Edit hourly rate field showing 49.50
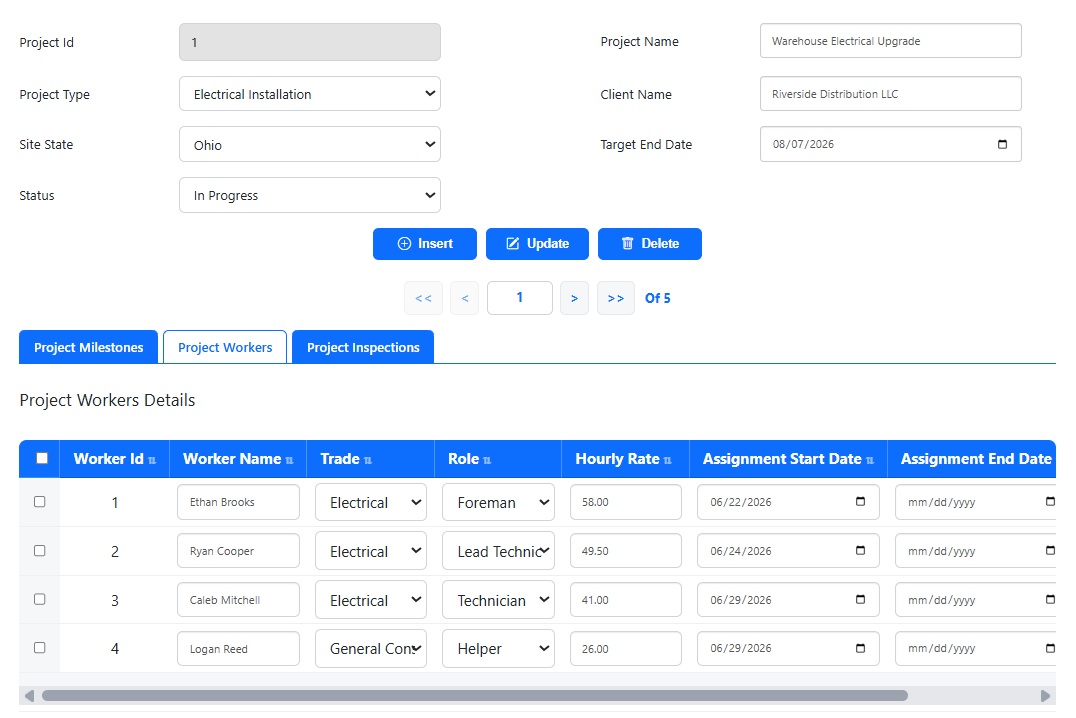Viewport: 1076px width, 718px height. point(626,551)
